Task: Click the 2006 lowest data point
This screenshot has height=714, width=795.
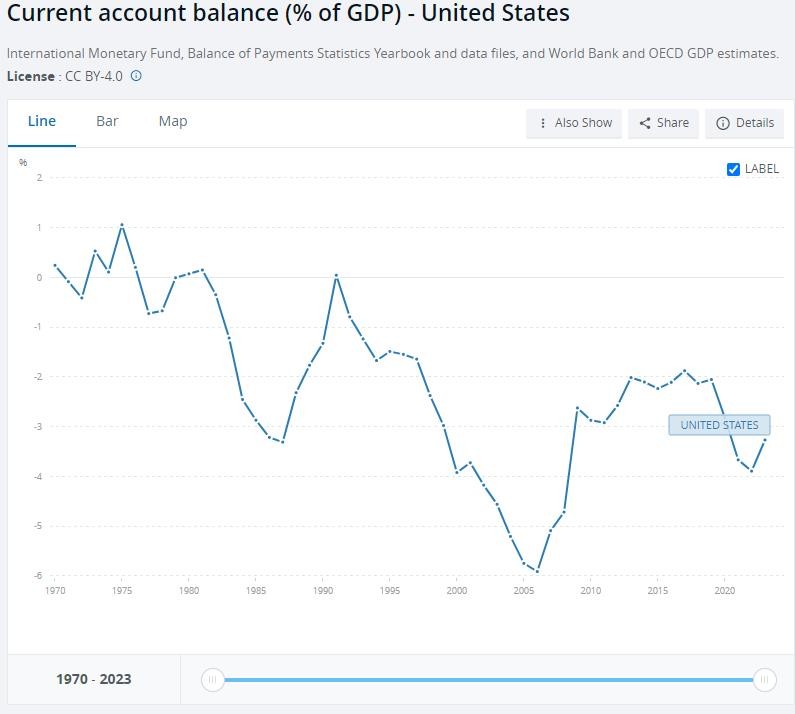Action: point(538,572)
